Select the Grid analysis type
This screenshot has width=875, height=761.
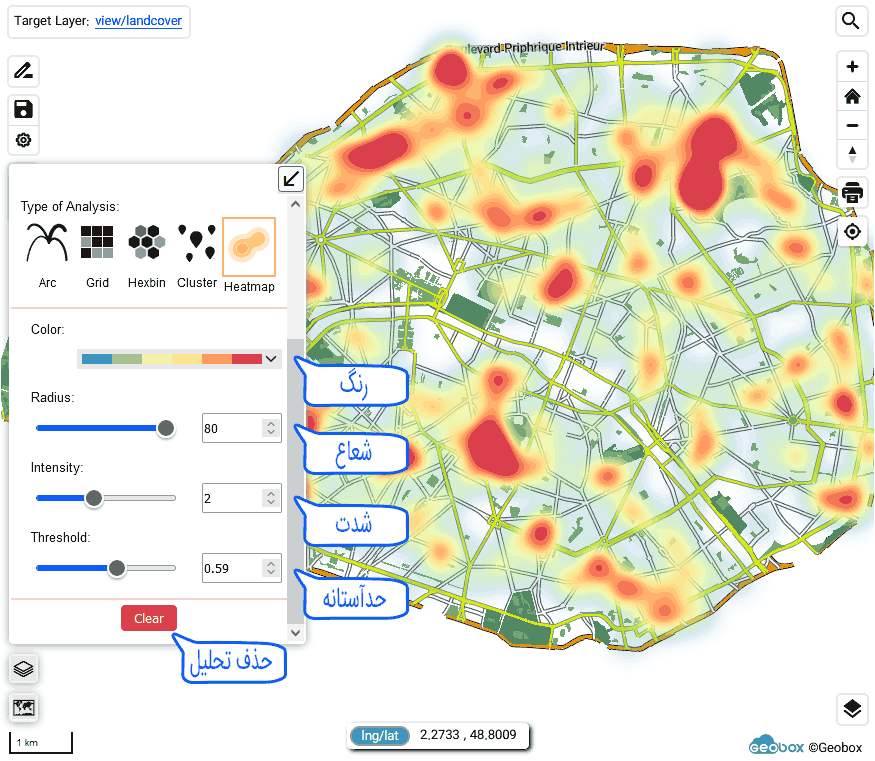point(97,255)
